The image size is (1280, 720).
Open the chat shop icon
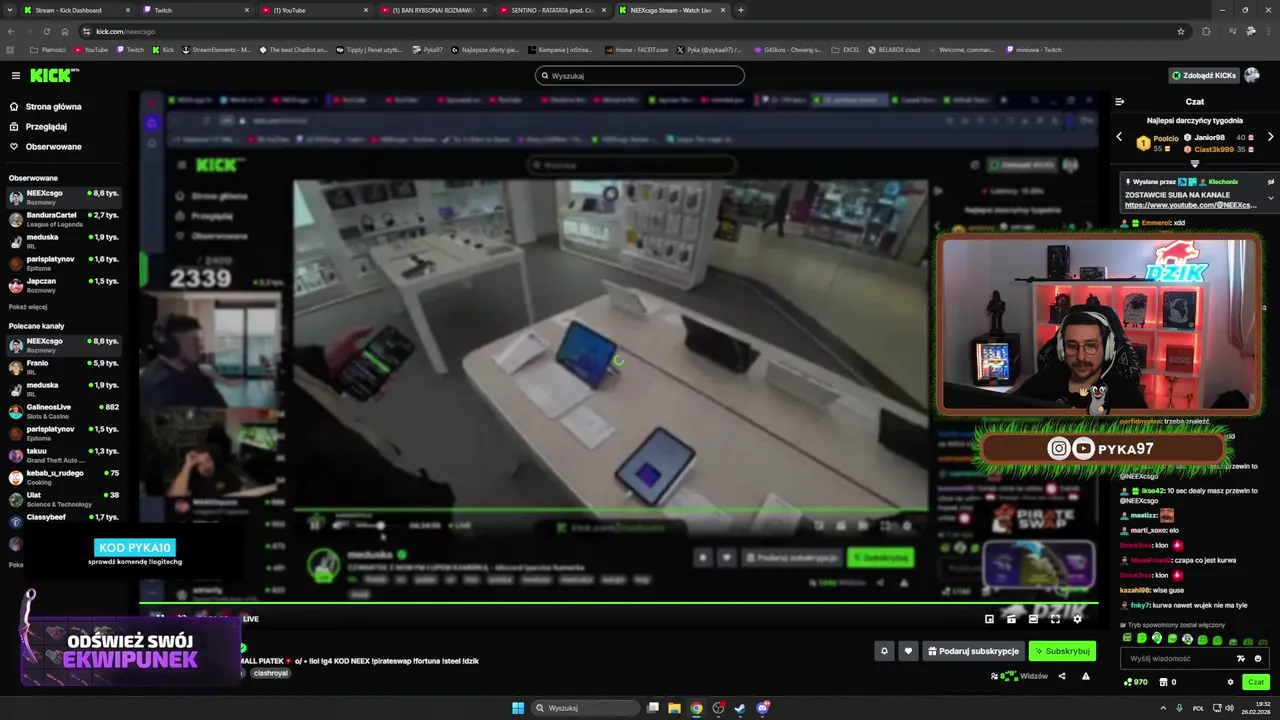click(x=1163, y=682)
